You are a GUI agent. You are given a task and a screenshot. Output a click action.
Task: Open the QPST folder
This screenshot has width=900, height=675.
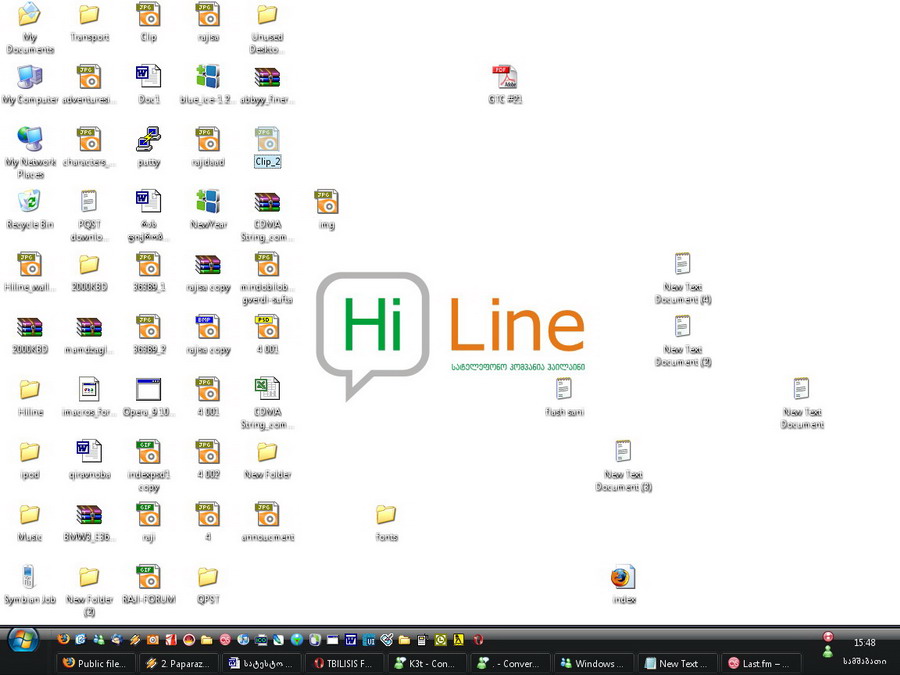click(208, 577)
